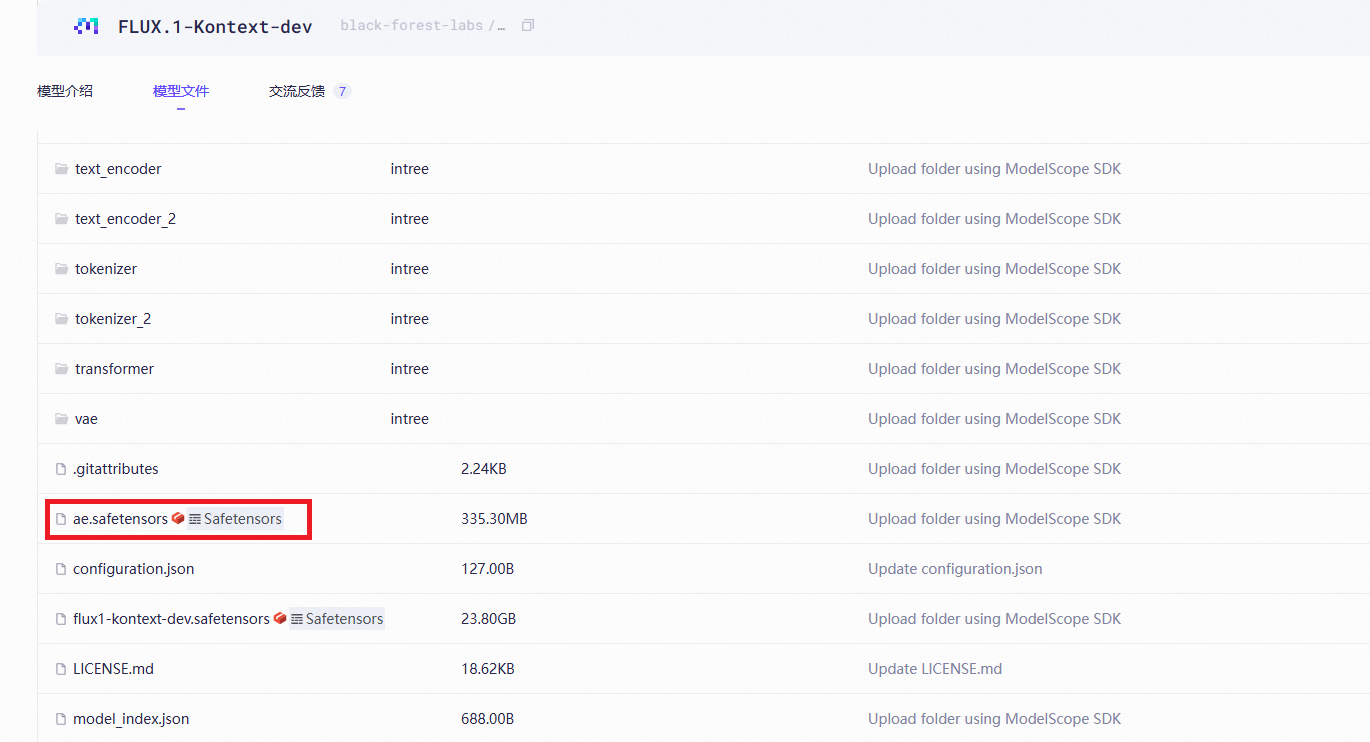Click 'intree' in the tokenizer_2 row
The image size is (1370, 742).
410,319
